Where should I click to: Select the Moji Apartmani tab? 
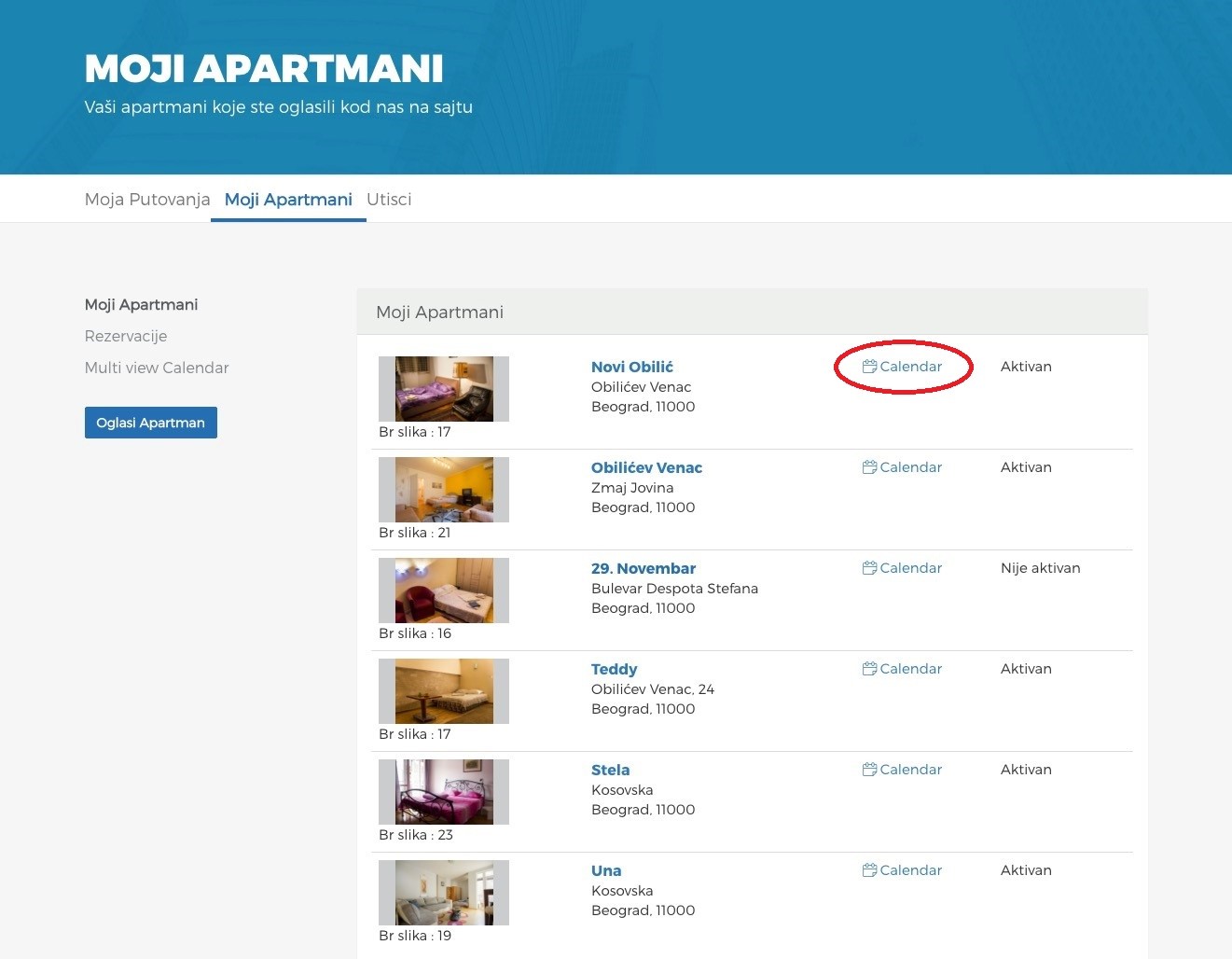pyautogui.click(x=288, y=200)
